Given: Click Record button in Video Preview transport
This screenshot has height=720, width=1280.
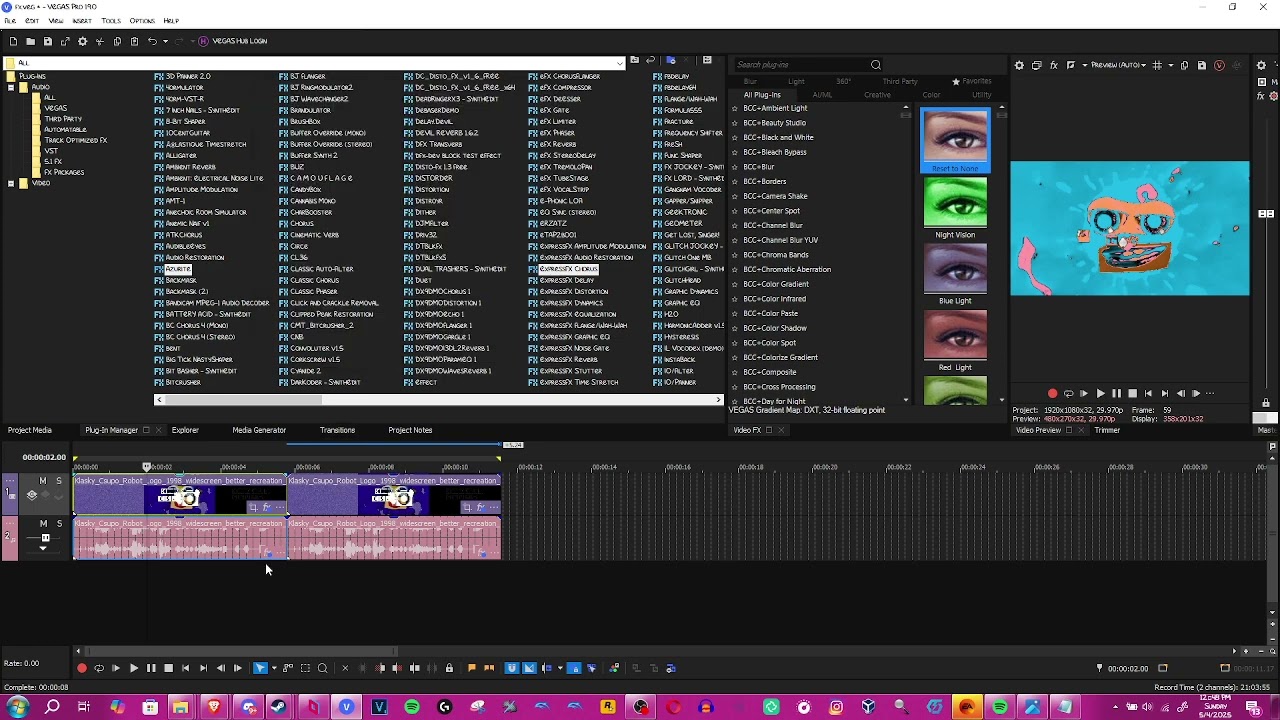Looking at the screenshot, I should tap(1052, 394).
